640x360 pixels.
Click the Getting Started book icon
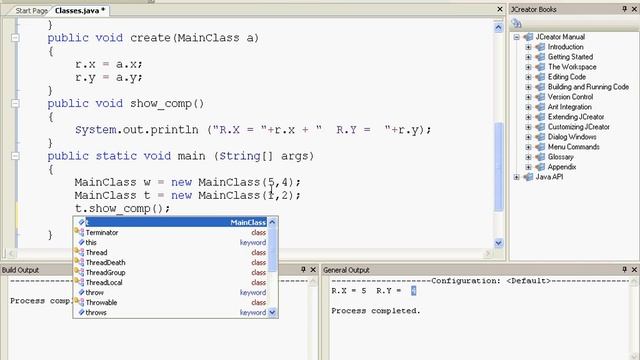coord(540,57)
